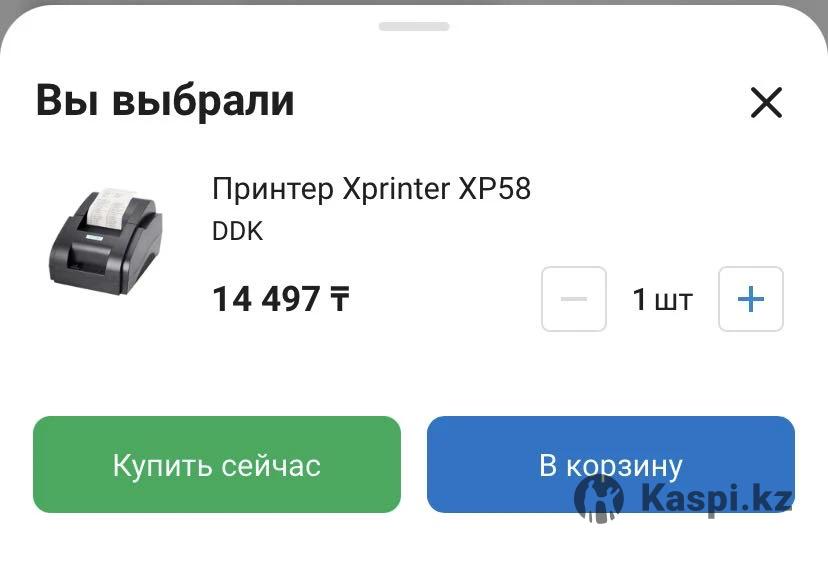828x563 pixels.
Task: Tap the Kaspi.kz watermark text
Action: [x=716, y=499]
